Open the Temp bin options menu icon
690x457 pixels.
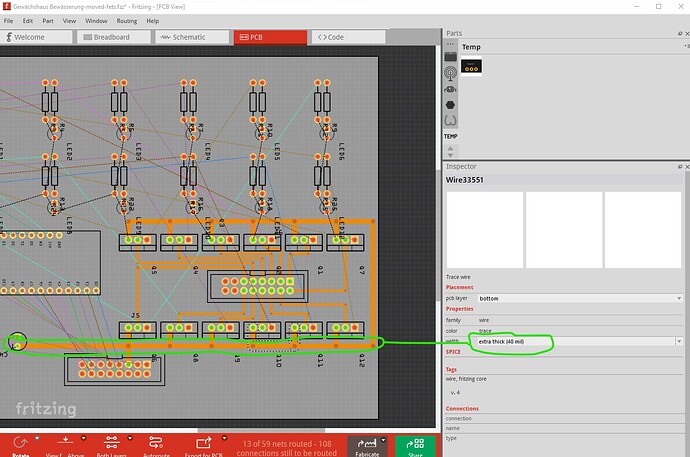pos(686,46)
